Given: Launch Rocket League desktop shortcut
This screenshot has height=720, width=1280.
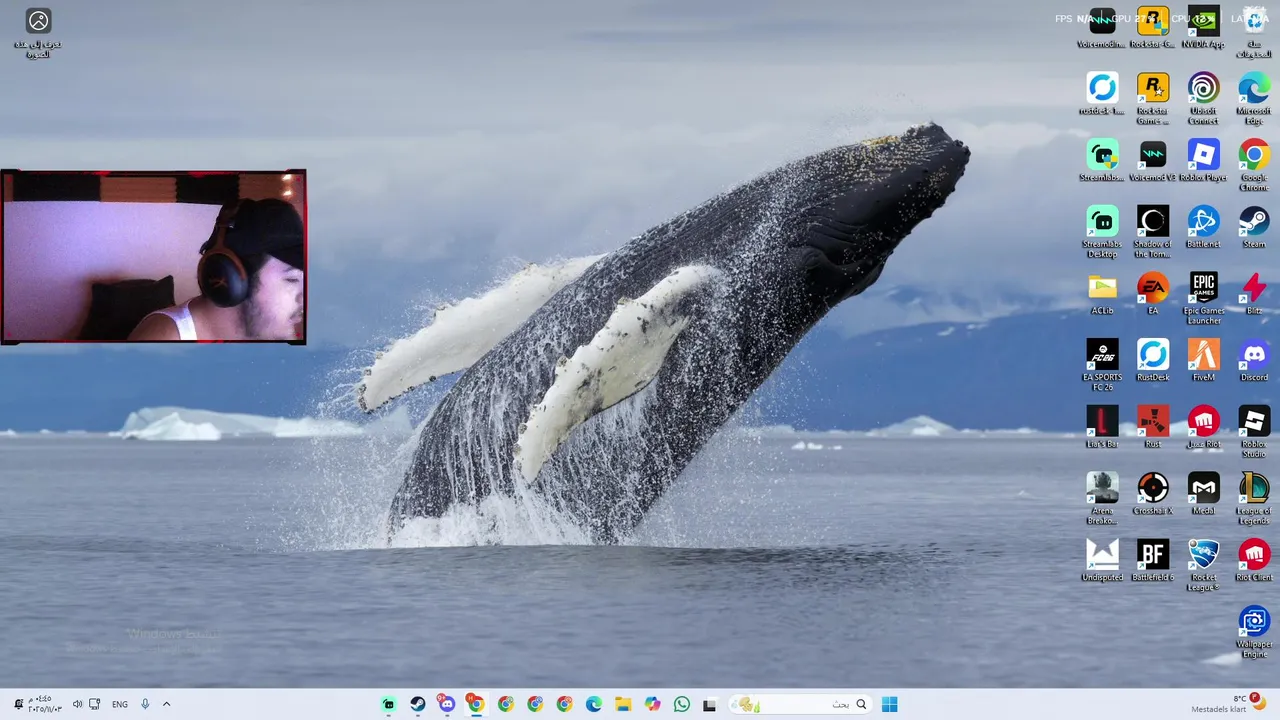Looking at the screenshot, I should [x=1203, y=566].
